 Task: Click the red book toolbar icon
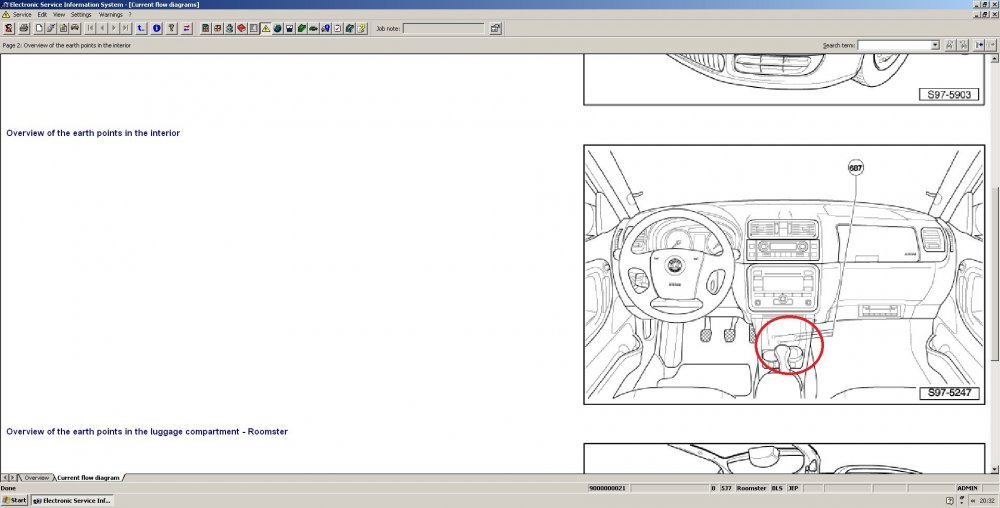tap(241, 28)
